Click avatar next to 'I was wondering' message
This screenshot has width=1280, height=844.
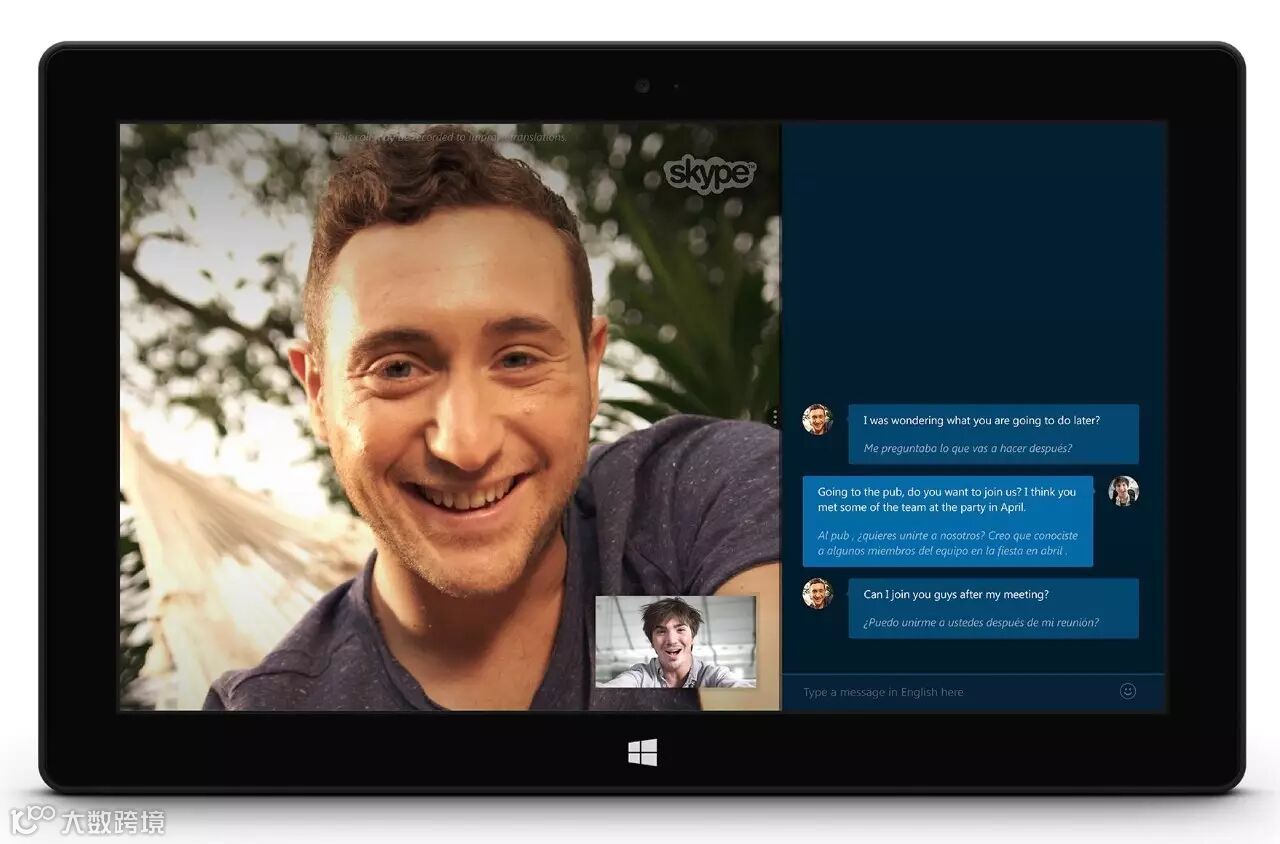(817, 419)
